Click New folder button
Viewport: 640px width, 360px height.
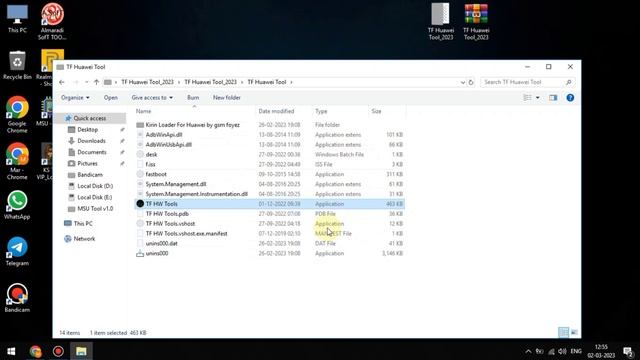[x=227, y=98]
